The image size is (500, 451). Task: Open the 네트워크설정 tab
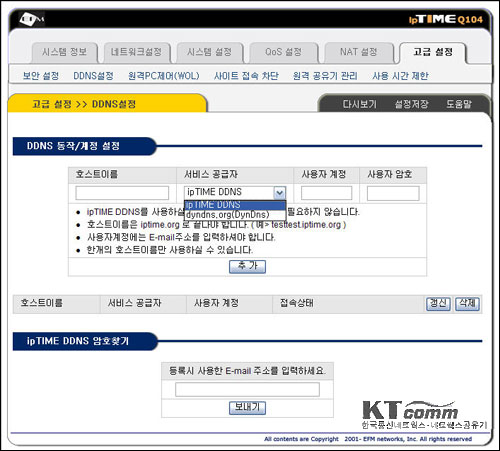click(x=136, y=52)
